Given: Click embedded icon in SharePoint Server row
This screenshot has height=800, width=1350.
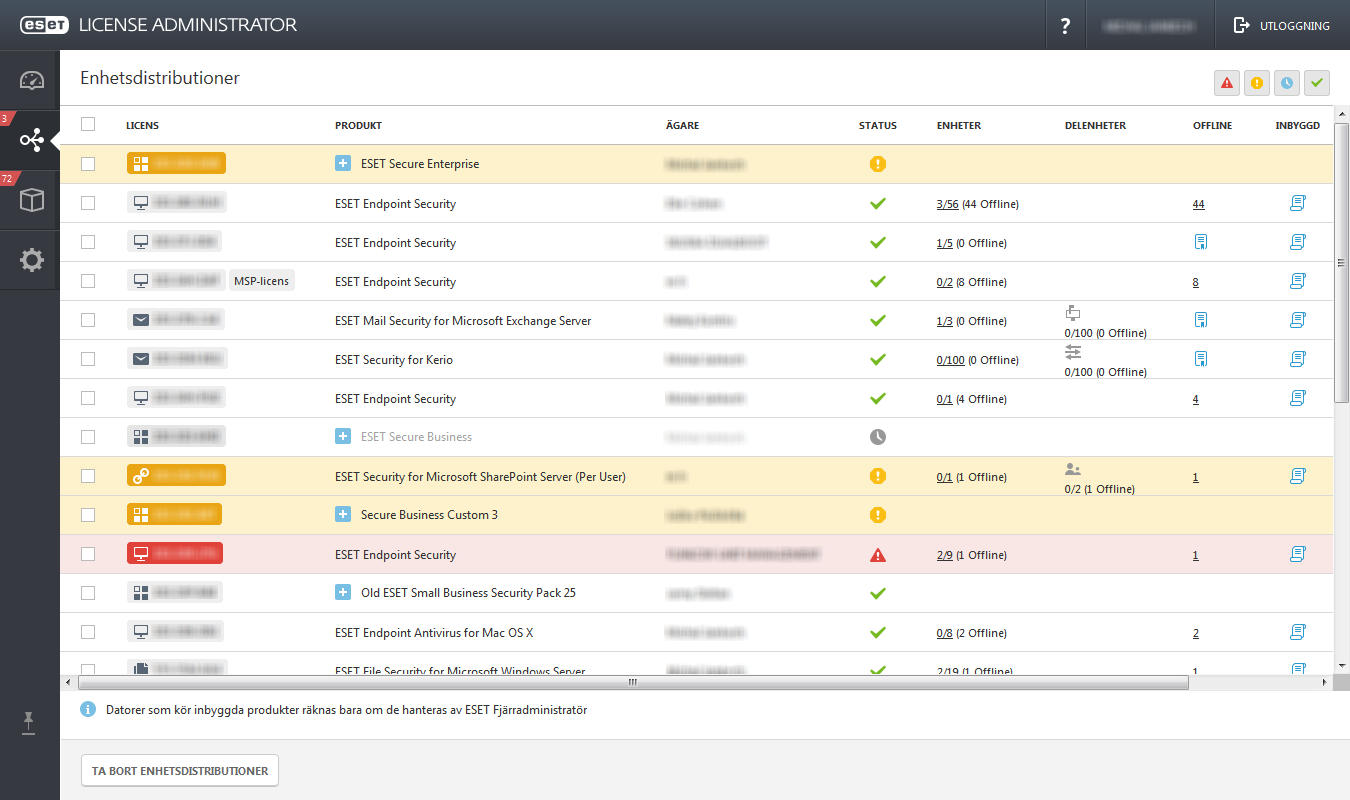Looking at the screenshot, I should [1298, 476].
